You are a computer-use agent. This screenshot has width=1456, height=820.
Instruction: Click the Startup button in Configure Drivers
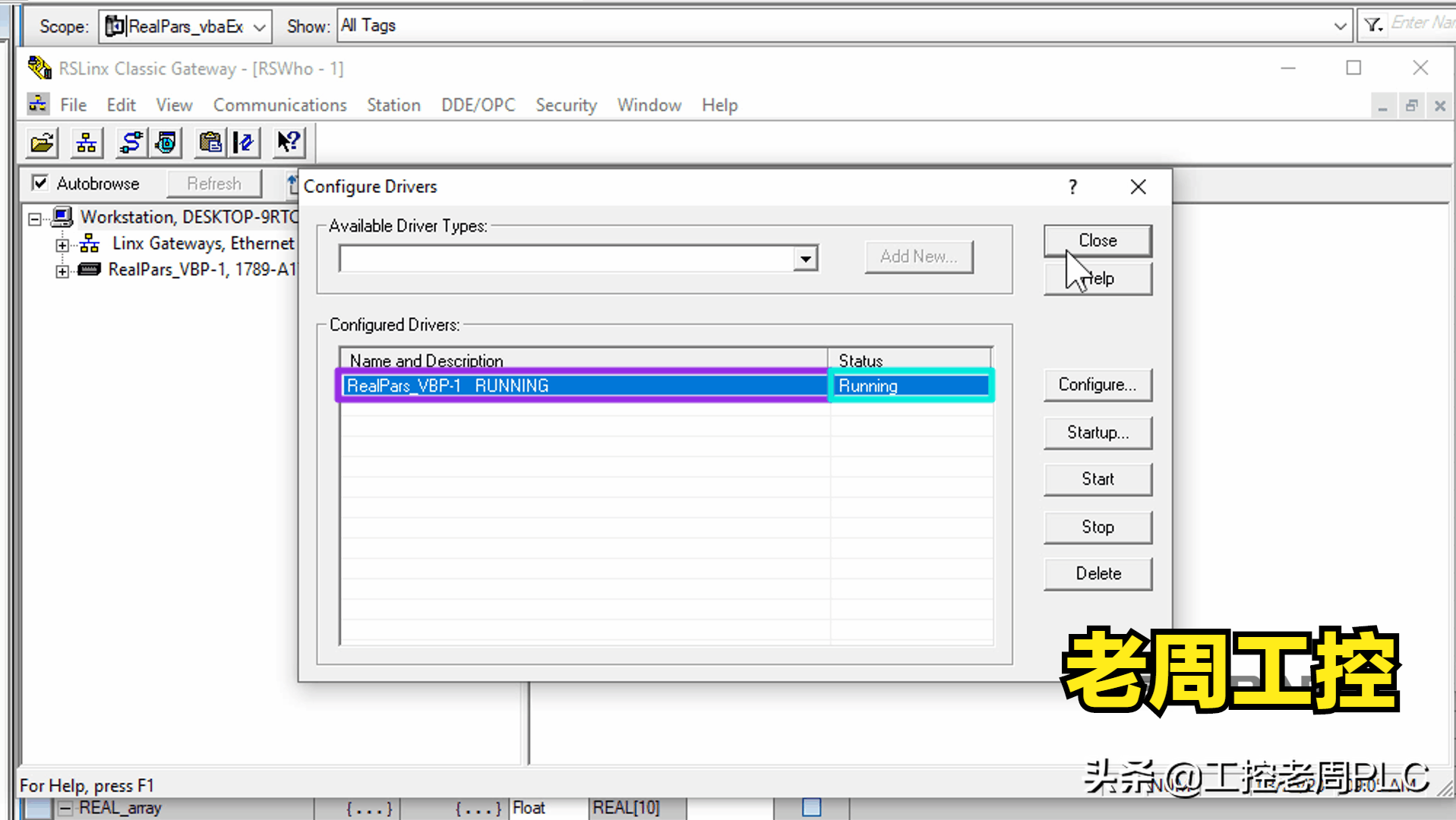coord(1097,432)
